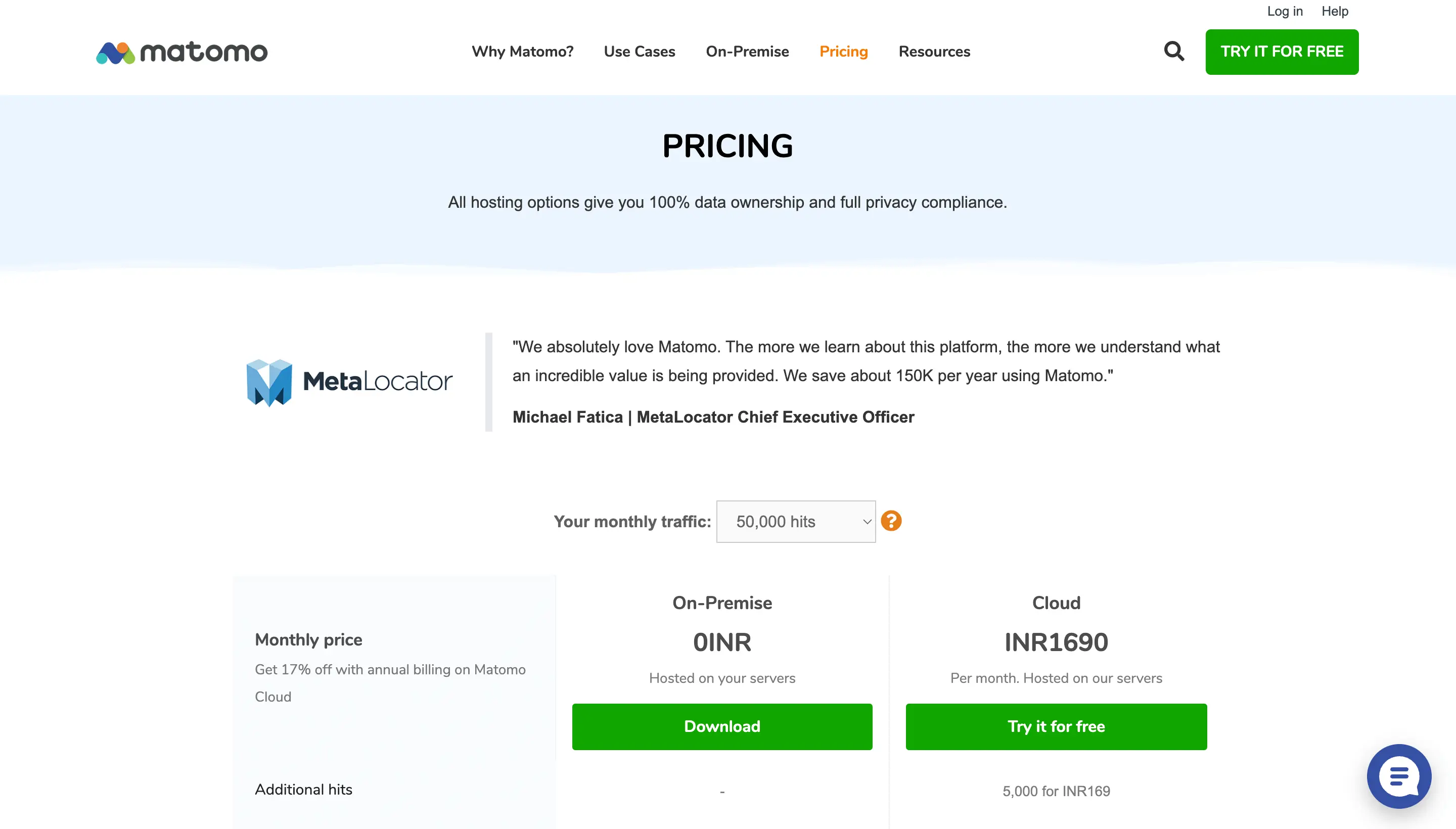Click the Log in link
The width and height of the screenshot is (1456, 829).
coord(1285,12)
